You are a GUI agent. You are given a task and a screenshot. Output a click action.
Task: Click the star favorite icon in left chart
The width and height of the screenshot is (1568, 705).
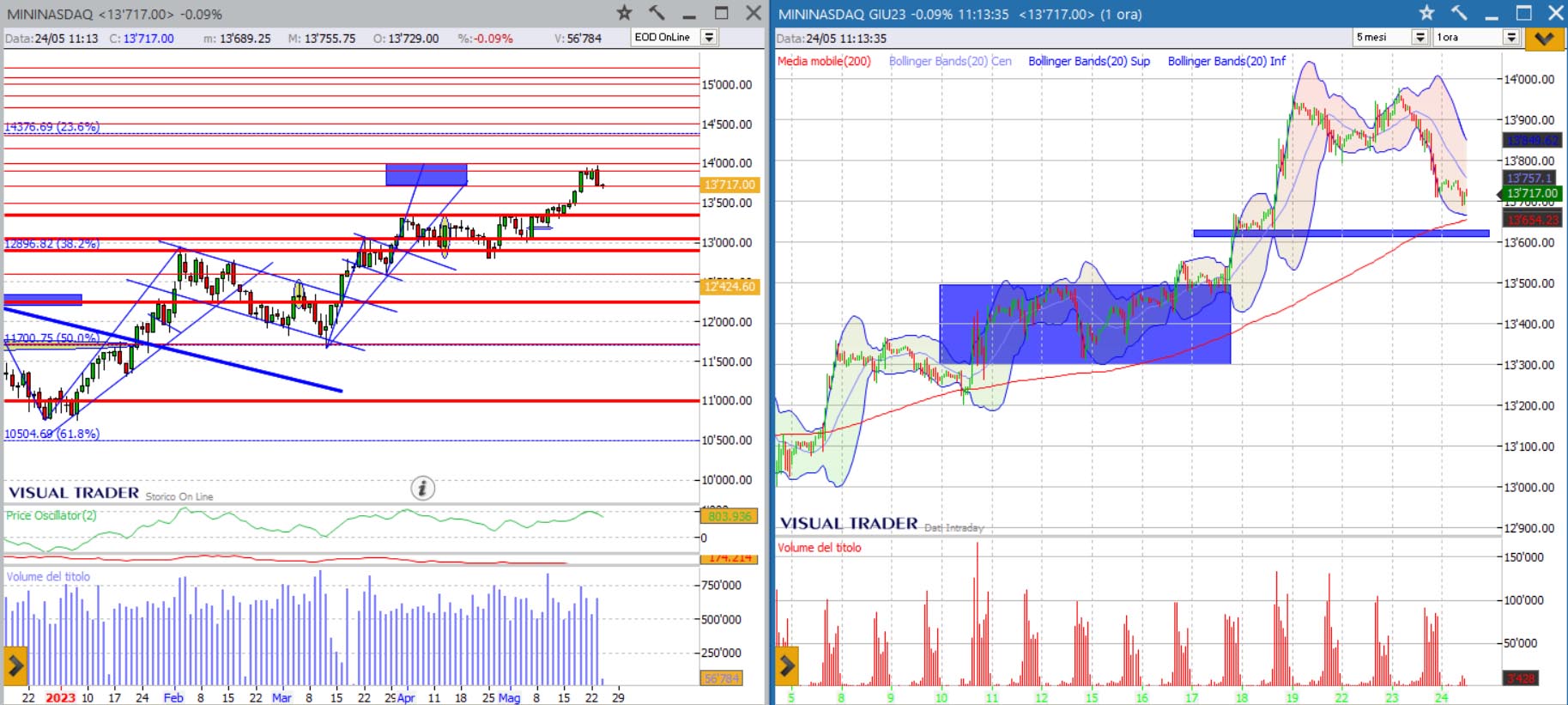(624, 13)
